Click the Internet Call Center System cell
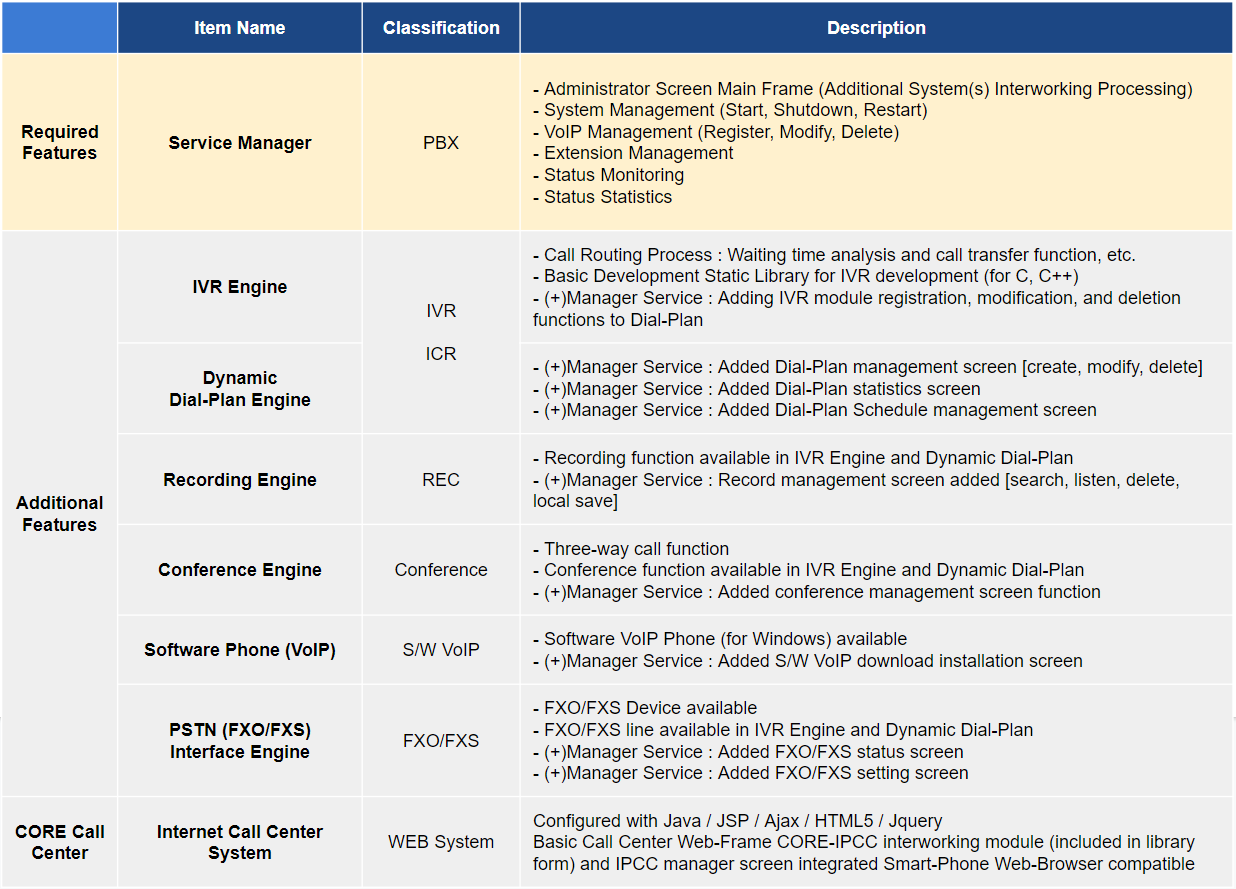 click(x=239, y=842)
